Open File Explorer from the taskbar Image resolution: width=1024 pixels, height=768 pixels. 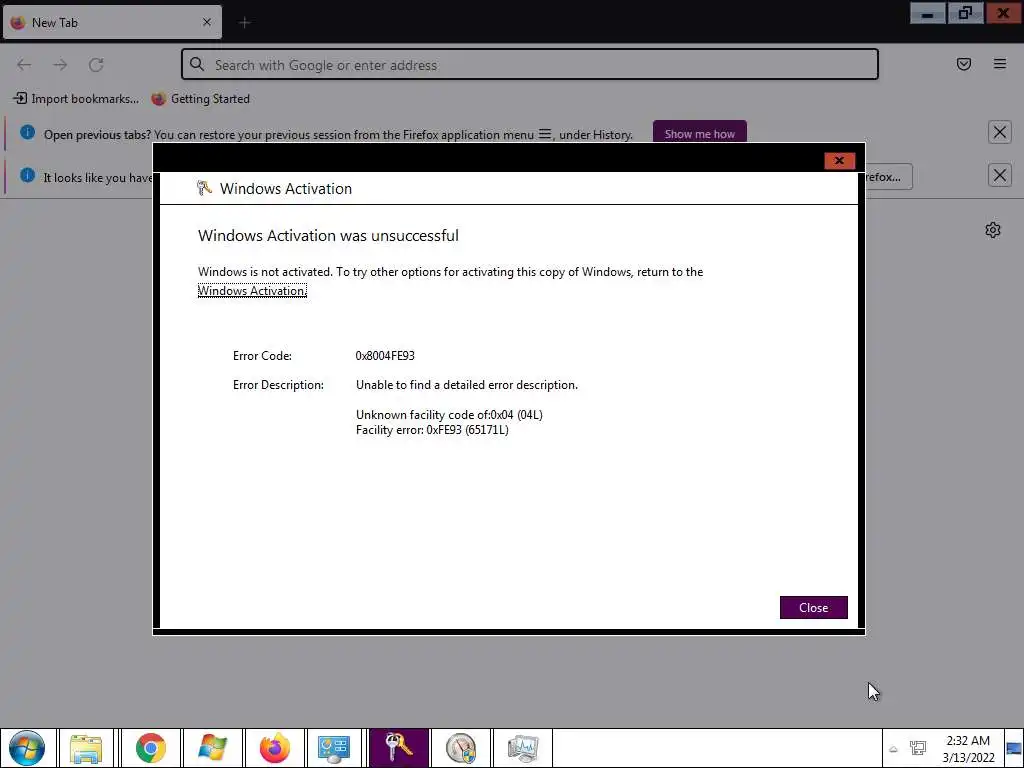pos(86,748)
